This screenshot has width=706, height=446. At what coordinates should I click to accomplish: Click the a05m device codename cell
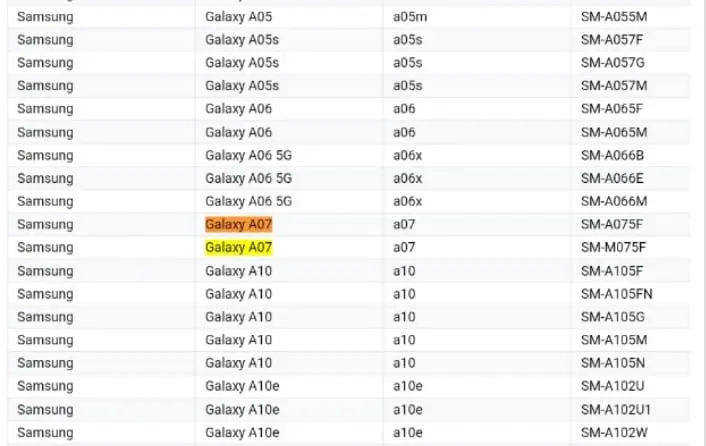coord(408,17)
